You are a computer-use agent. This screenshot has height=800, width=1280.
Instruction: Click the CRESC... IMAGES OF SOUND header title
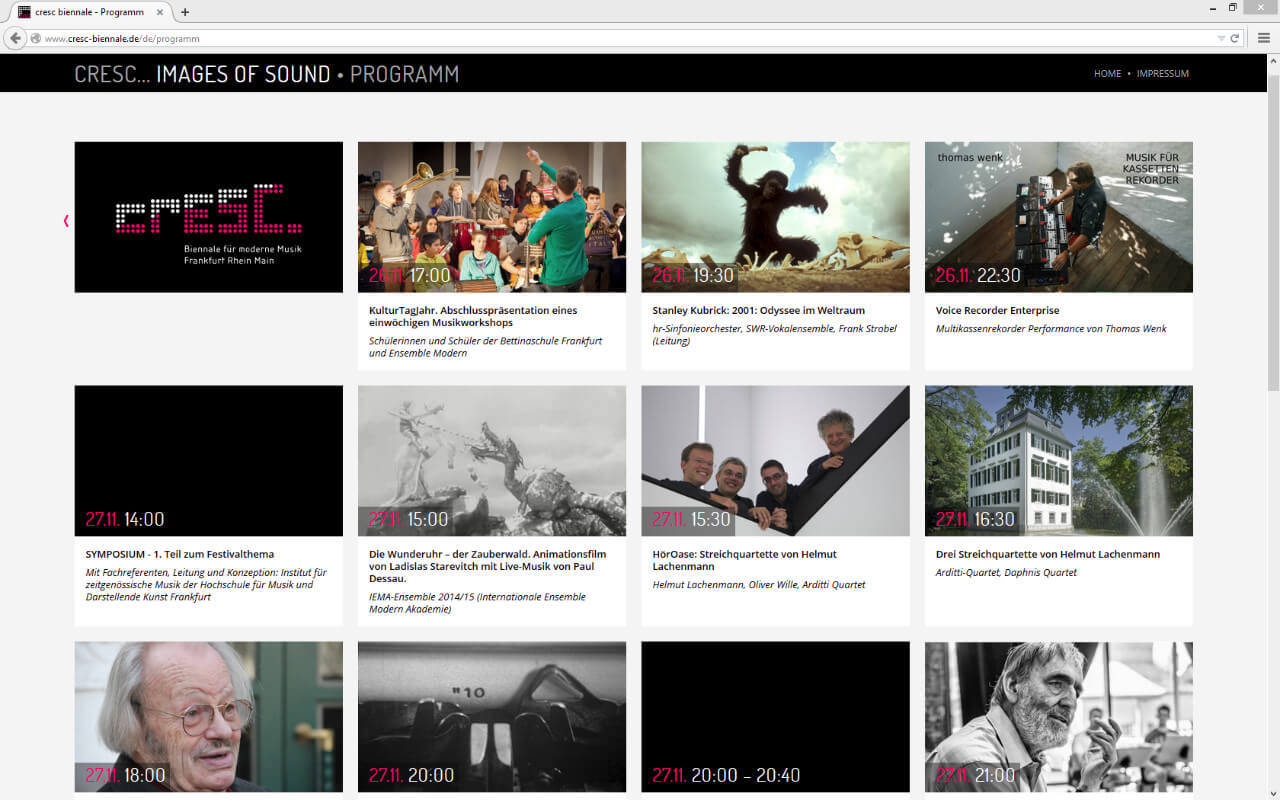click(x=203, y=74)
